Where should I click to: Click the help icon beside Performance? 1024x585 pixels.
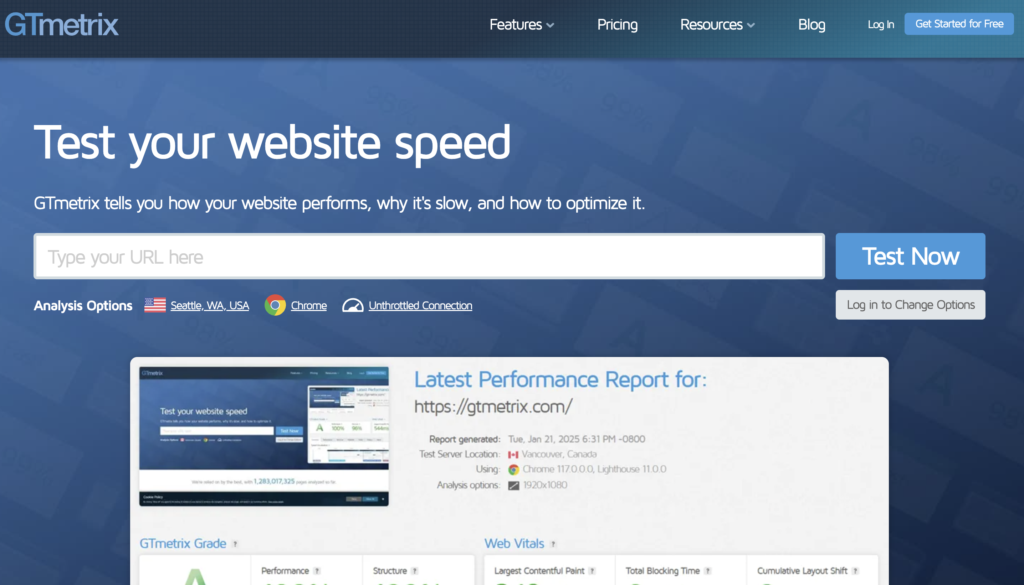317,571
